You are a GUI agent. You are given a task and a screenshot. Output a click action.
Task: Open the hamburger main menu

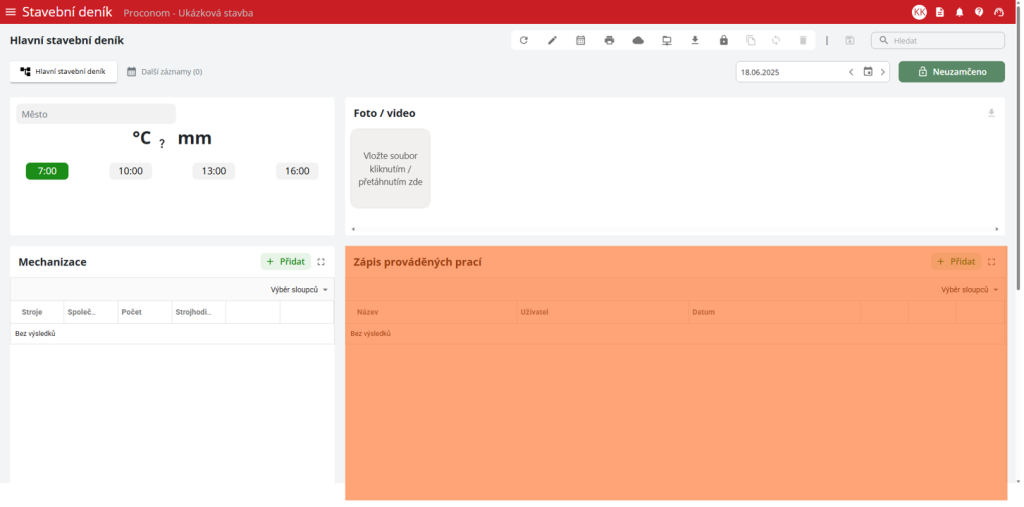click(x=11, y=12)
